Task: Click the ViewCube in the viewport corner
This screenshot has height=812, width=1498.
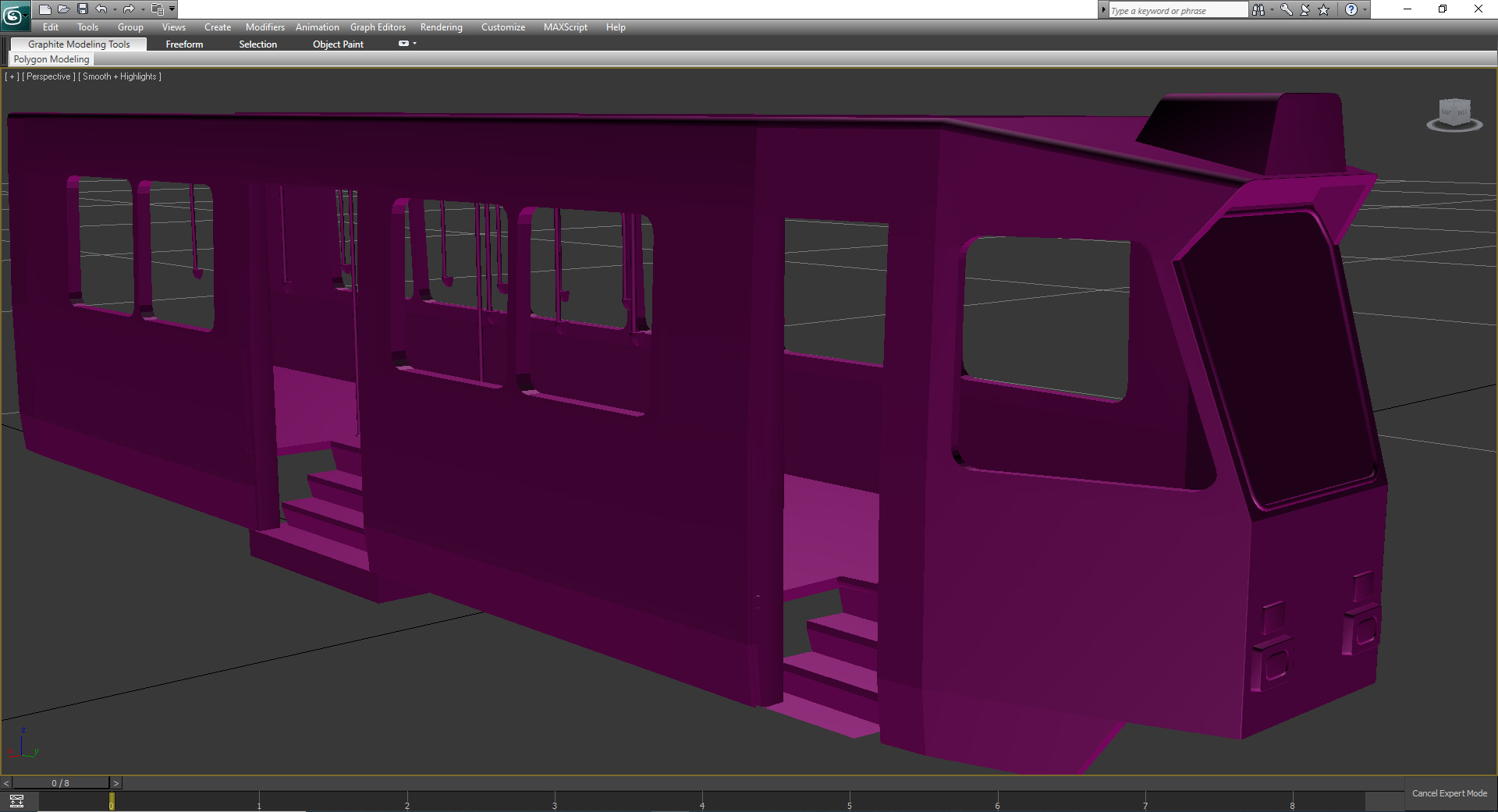Action: click(x=1454, y=115)
